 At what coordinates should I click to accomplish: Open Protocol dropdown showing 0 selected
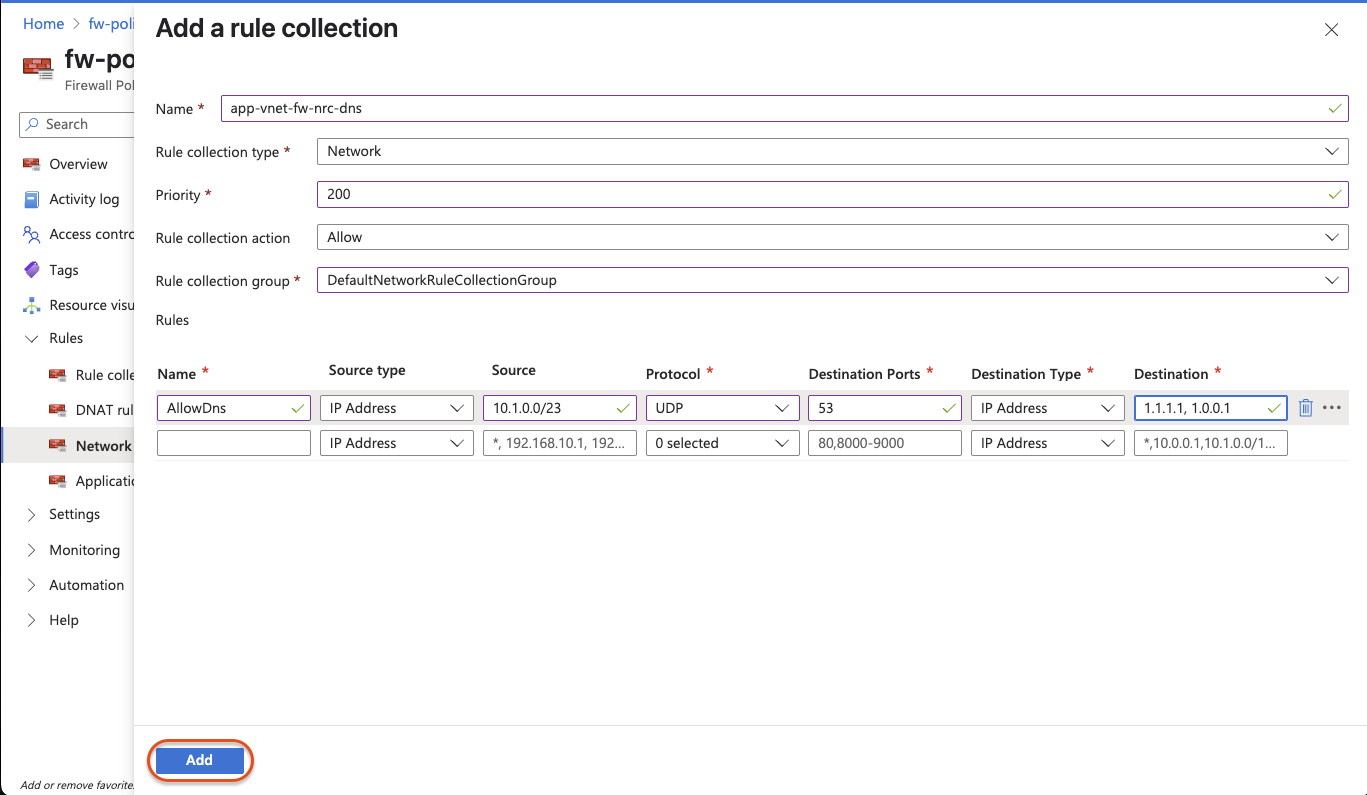(x=722, y=443)
